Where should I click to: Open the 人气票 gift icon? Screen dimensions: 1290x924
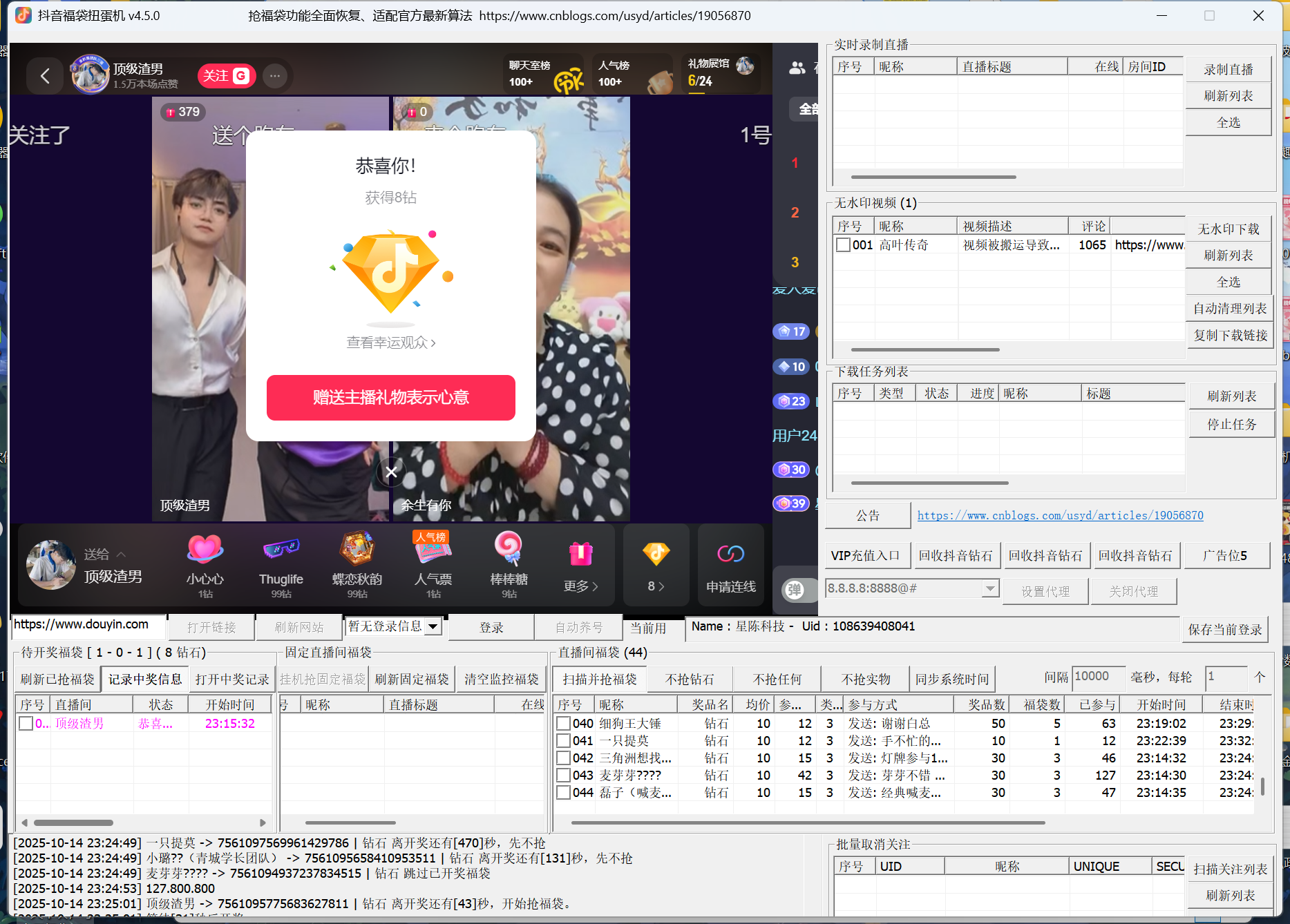(433, 552)
